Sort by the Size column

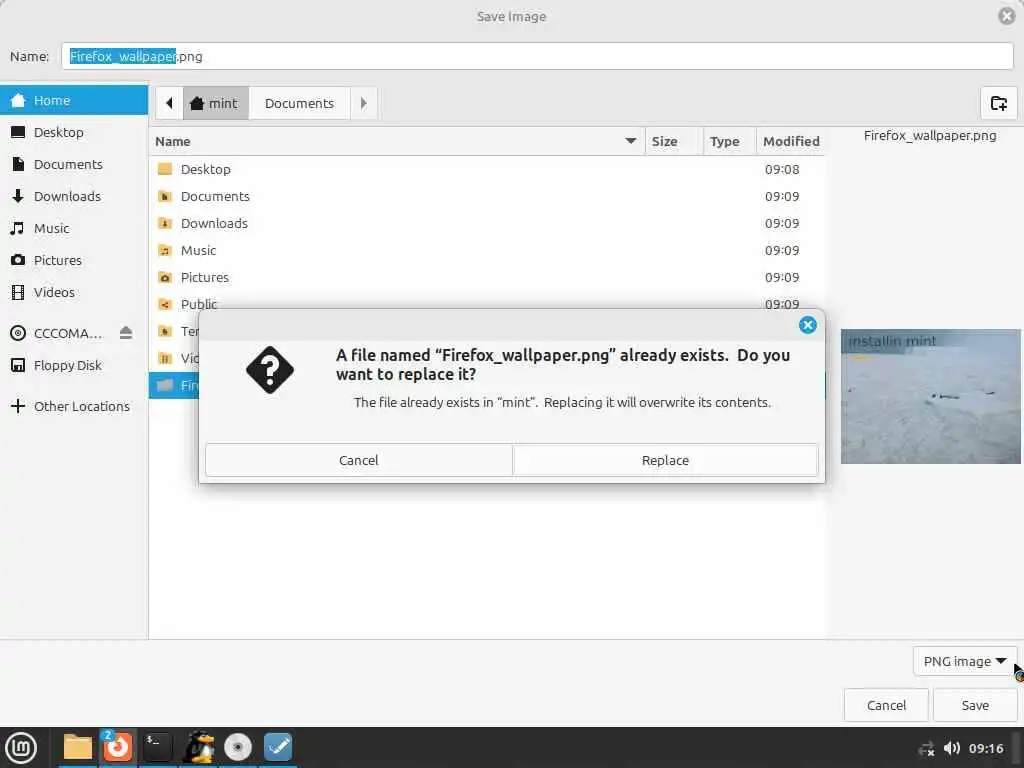click(x=673, y=142)
